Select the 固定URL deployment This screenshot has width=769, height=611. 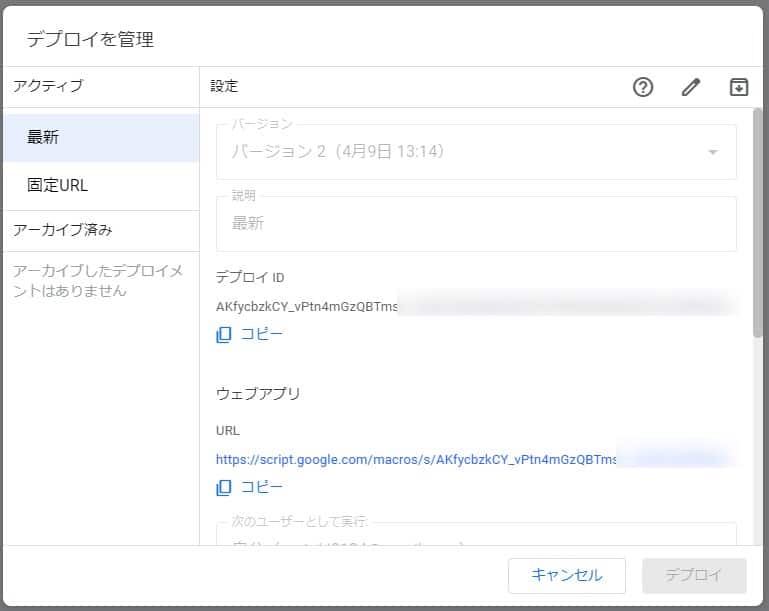pyautogui.click(x=100, y=185)
